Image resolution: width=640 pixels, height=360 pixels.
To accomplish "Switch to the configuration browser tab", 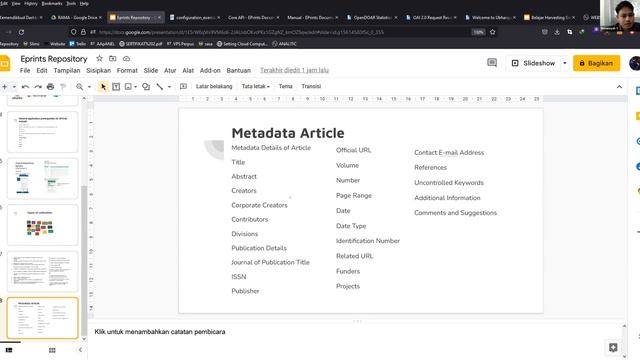I will [x=195, y=18].
